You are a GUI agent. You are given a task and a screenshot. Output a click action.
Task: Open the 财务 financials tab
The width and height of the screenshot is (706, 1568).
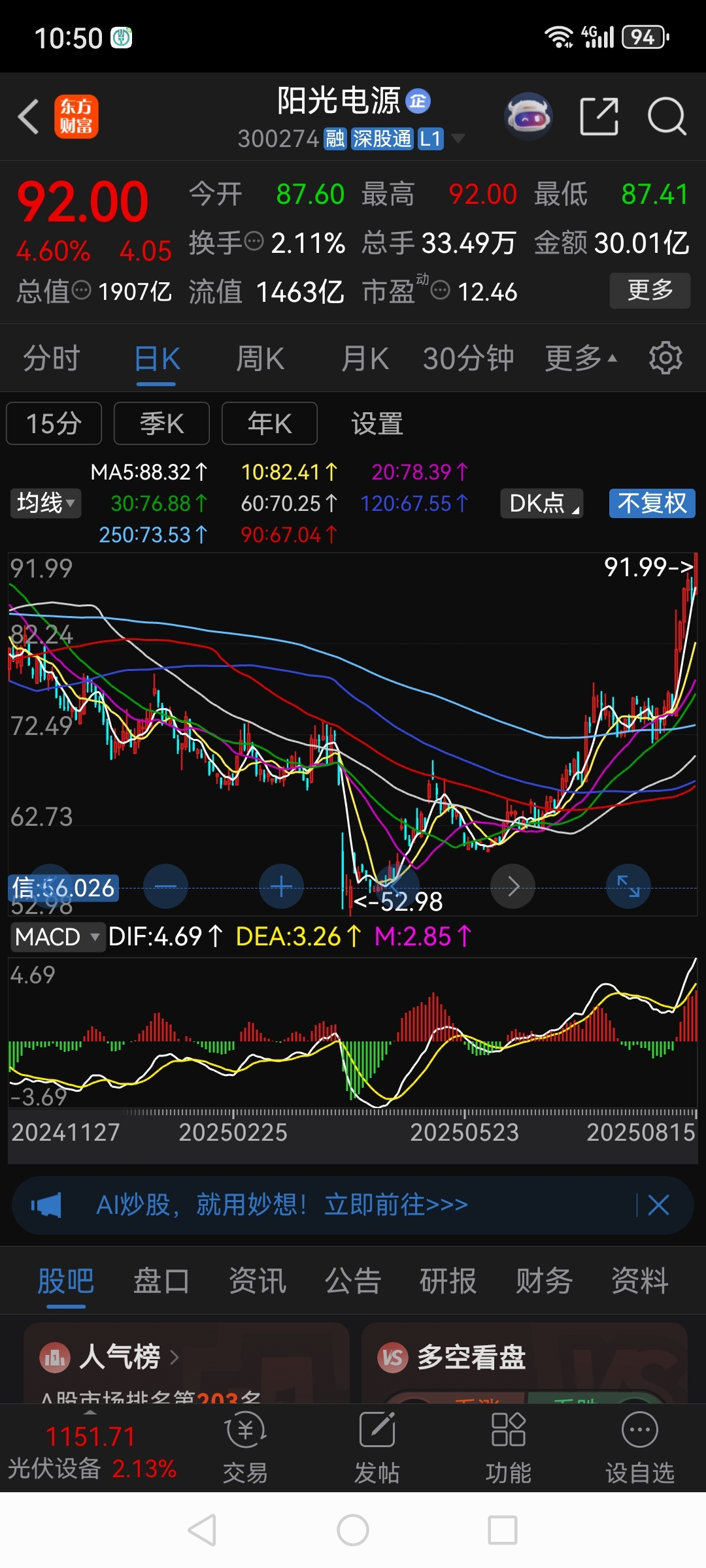(x=544, y=1281)
